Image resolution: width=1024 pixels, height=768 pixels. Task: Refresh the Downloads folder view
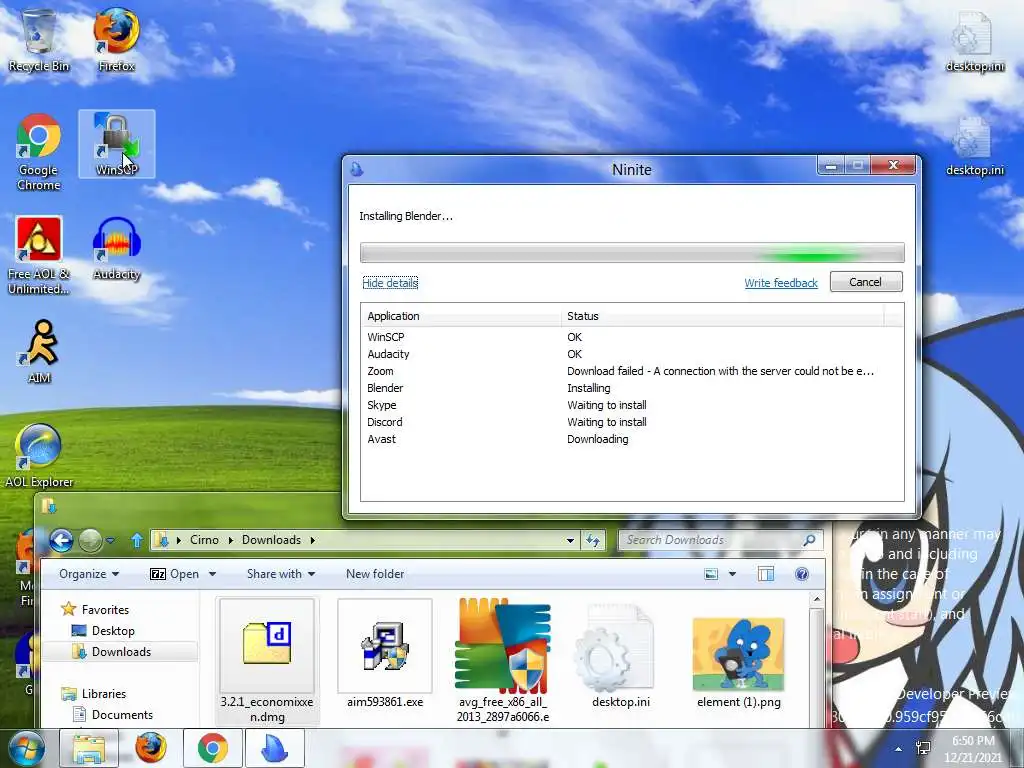pos(593,540)
